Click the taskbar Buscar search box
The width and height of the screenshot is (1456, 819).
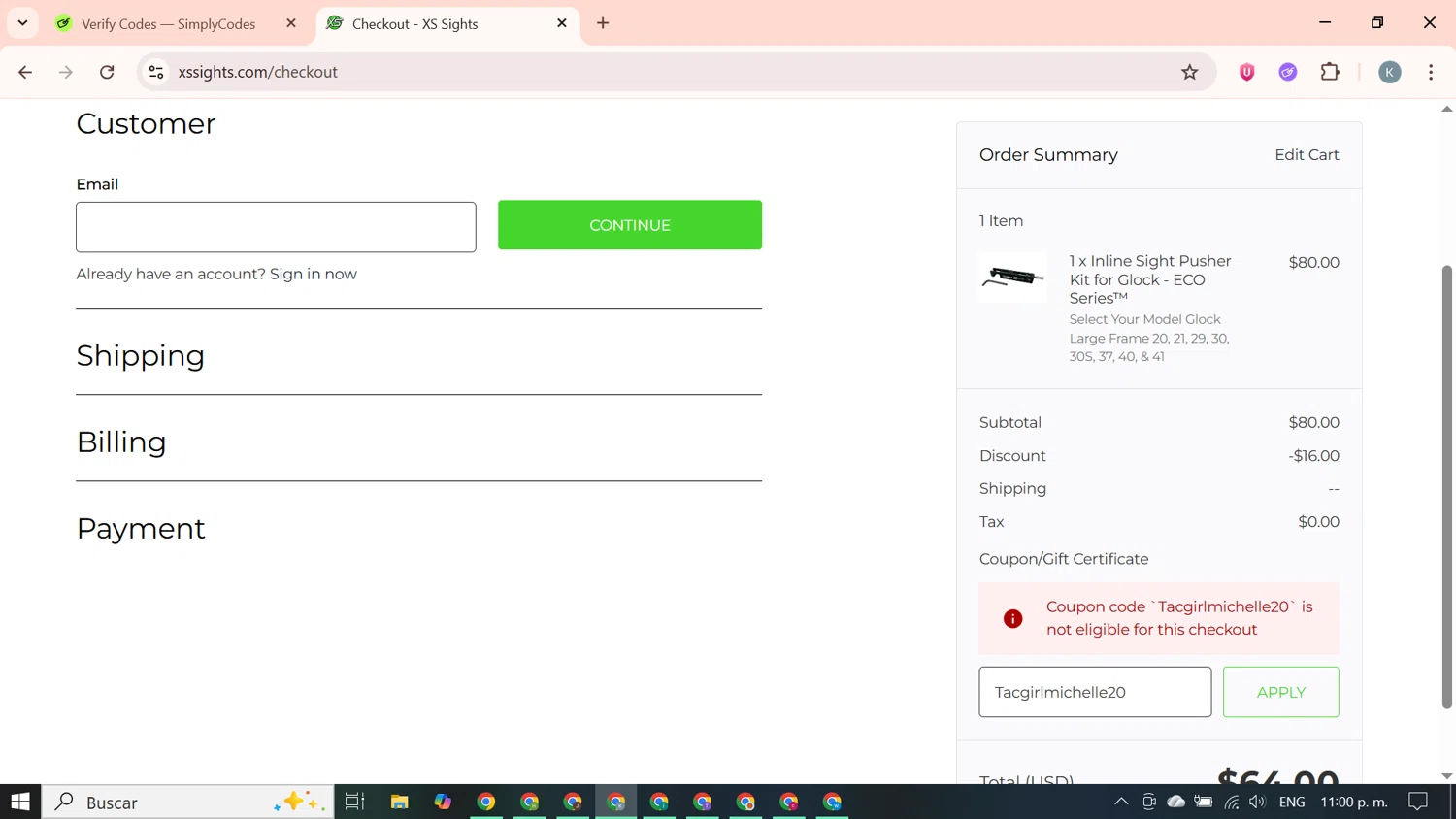click(188, 802)
